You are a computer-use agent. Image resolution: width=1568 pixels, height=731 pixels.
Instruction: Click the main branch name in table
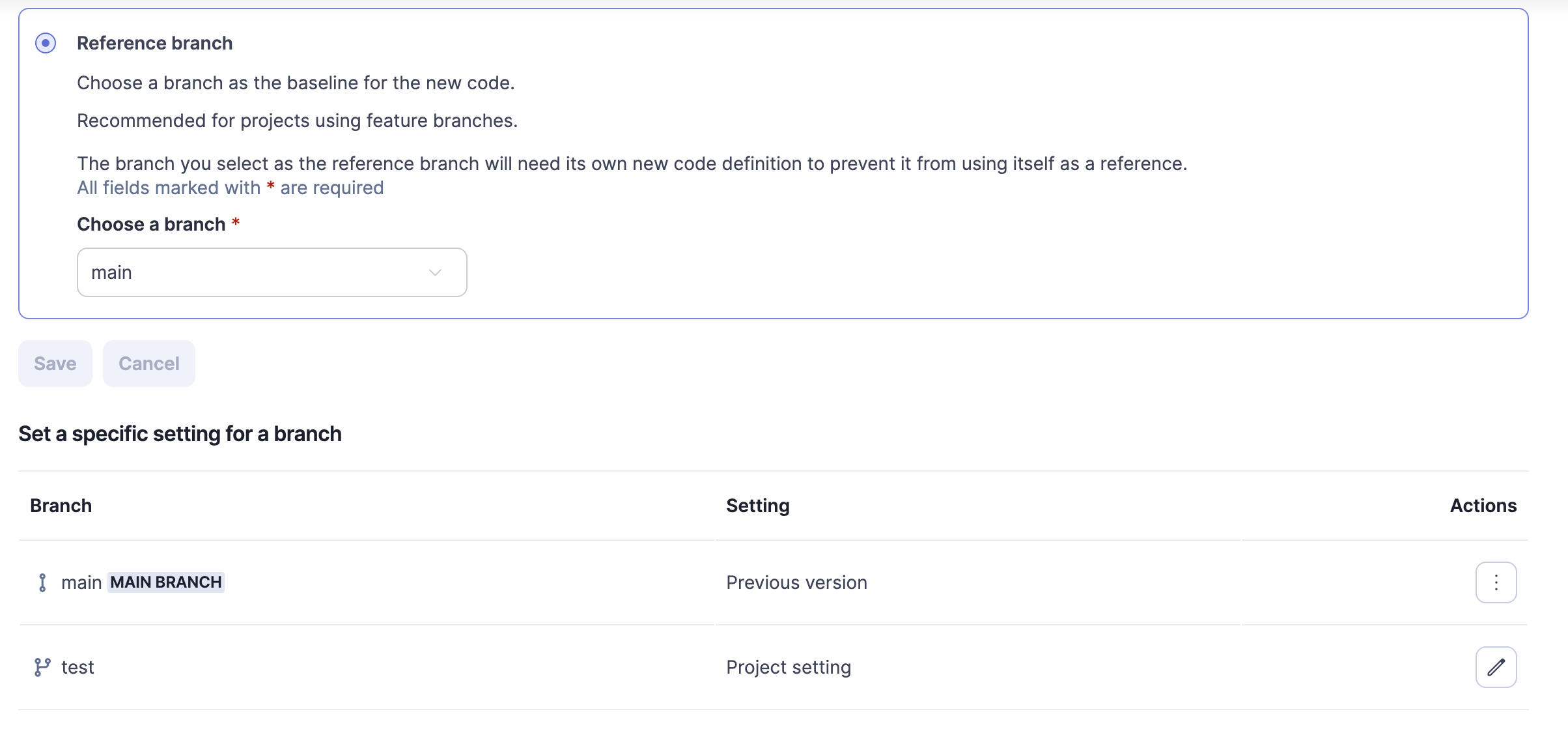[x=81, y=582]
